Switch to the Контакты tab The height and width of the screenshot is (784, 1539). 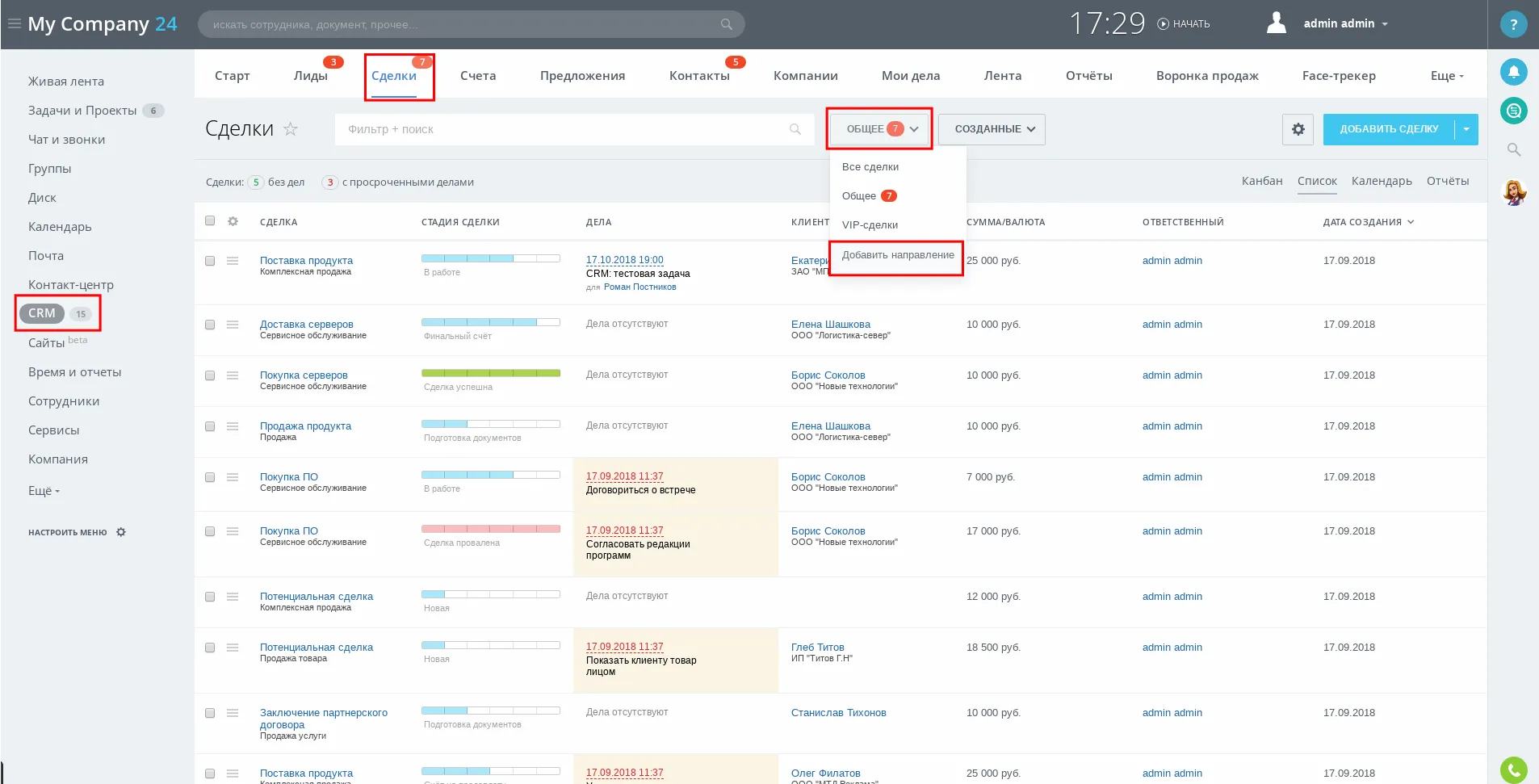pyautogui.click(x=699, y=76)
